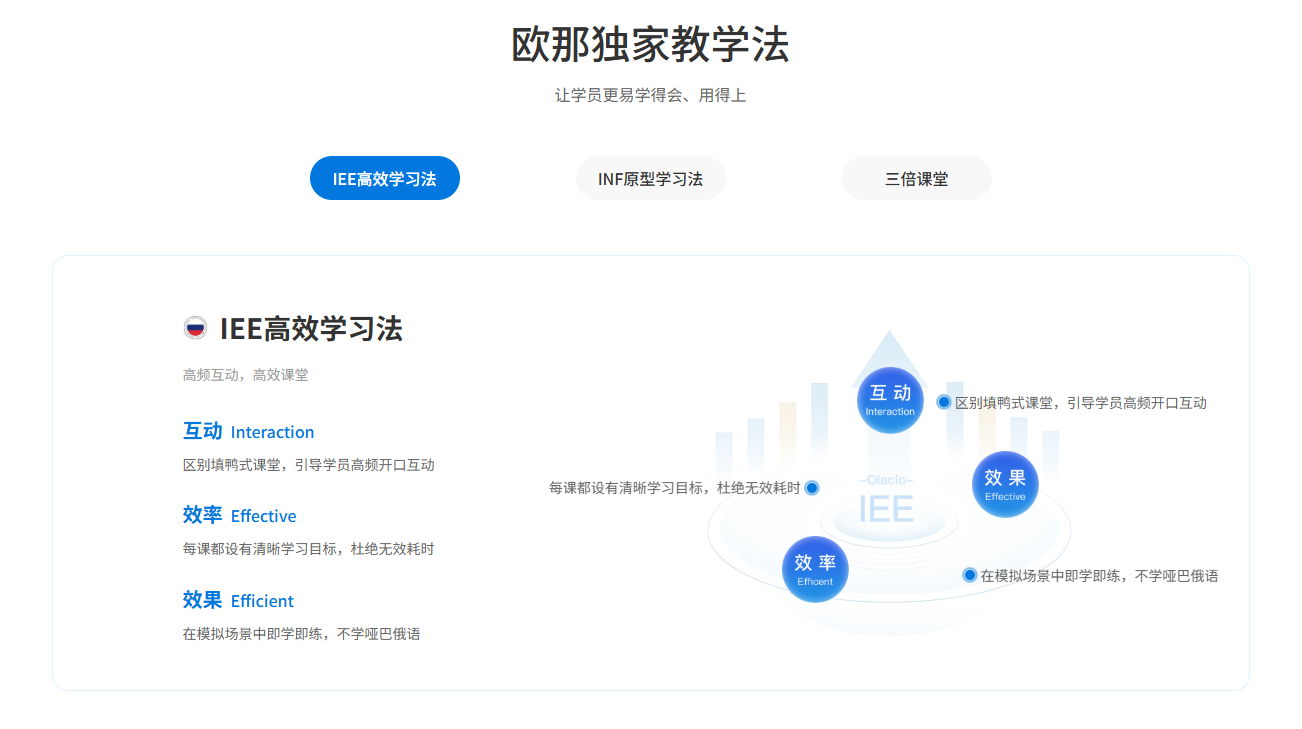Screen dimensions: 1302x729
Task: Select the IEE高效学习法 tab
Action: pyautogui.click(x=384, y=179)
